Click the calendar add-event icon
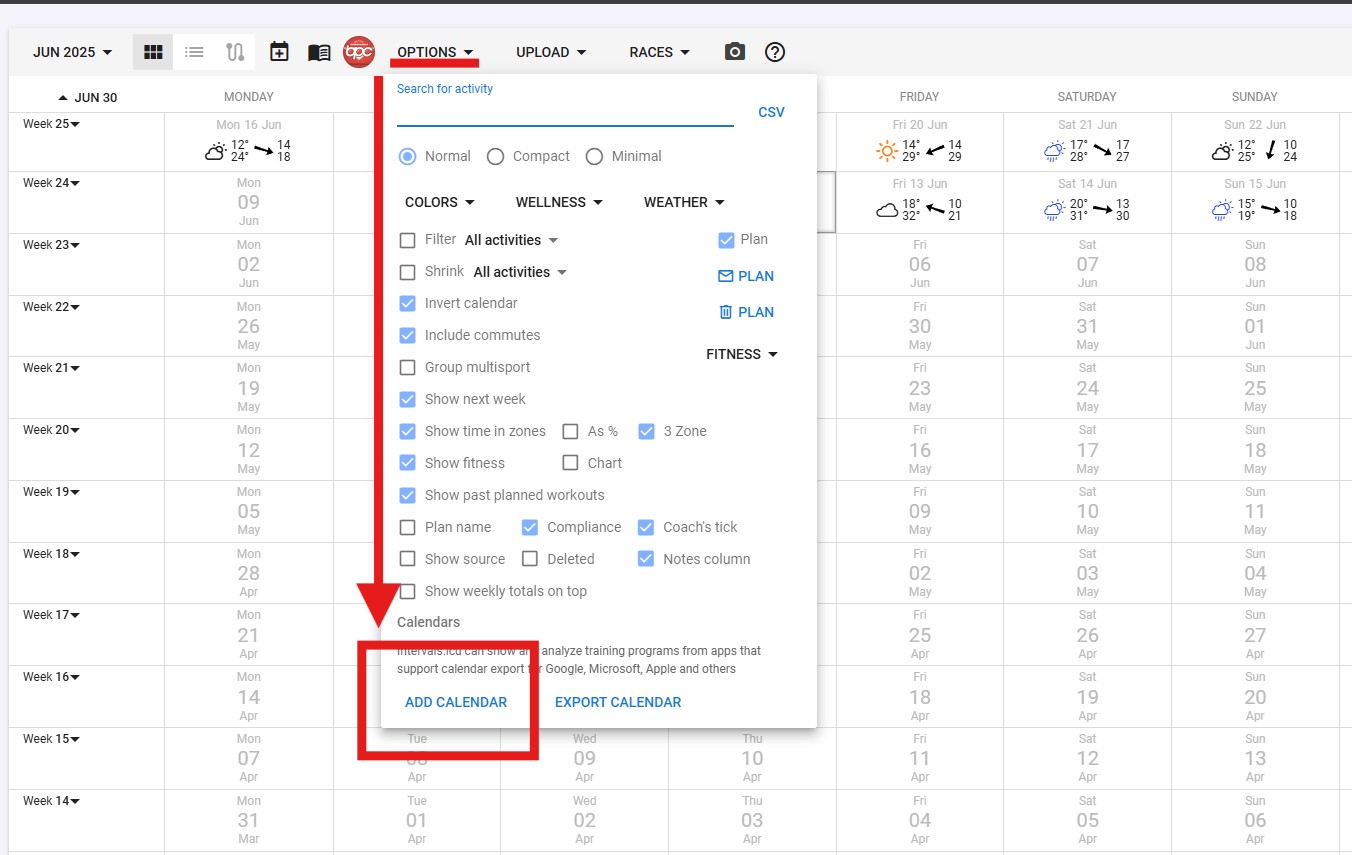The height and width of the screenshot is (855, 1352). point(279,51)
